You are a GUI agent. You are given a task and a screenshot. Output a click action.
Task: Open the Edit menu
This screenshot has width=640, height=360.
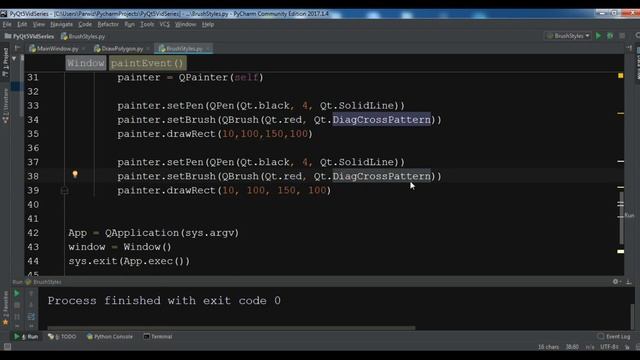pos(22,24)
